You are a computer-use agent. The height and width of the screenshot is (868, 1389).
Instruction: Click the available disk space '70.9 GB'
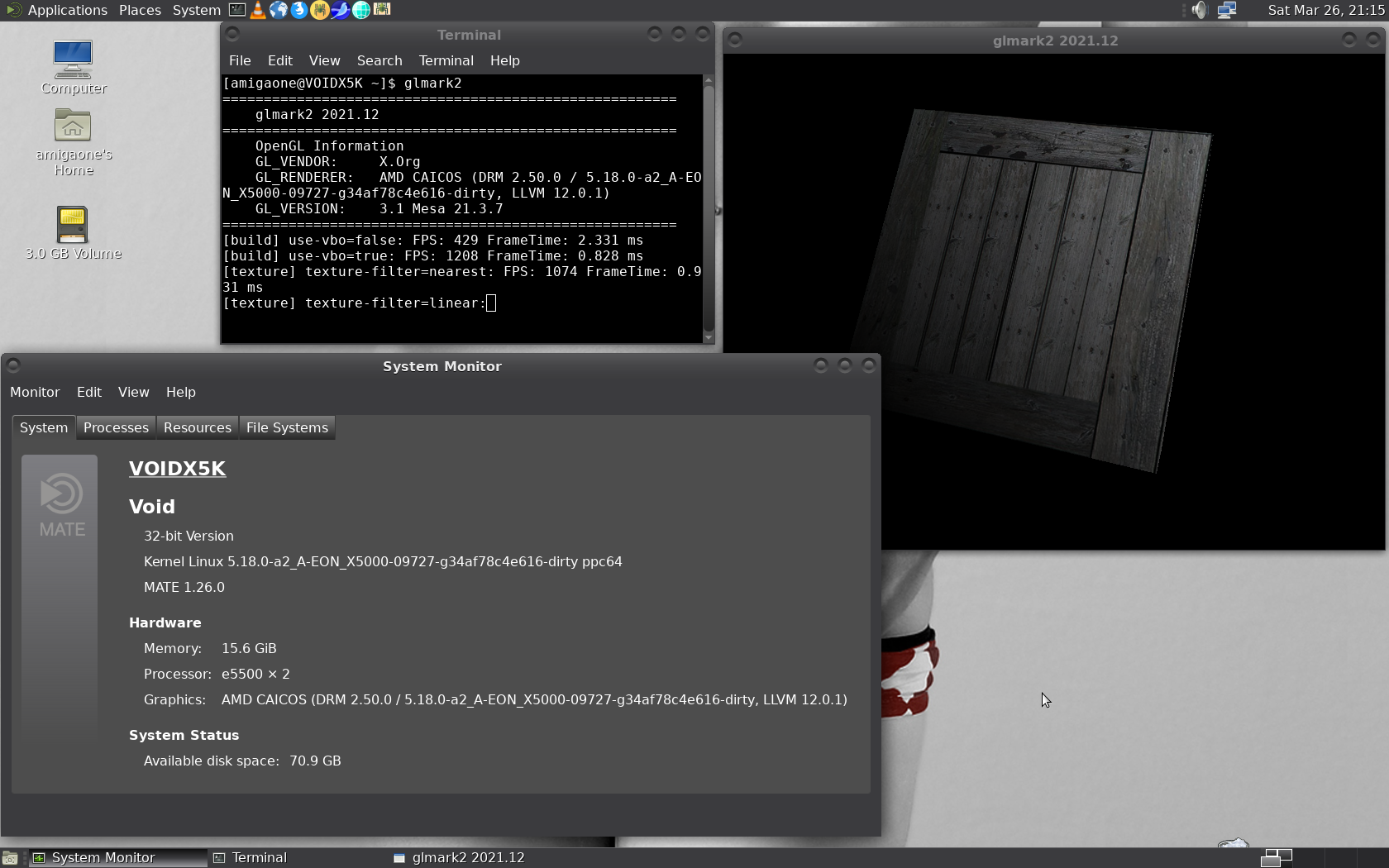tap(315, 761)
